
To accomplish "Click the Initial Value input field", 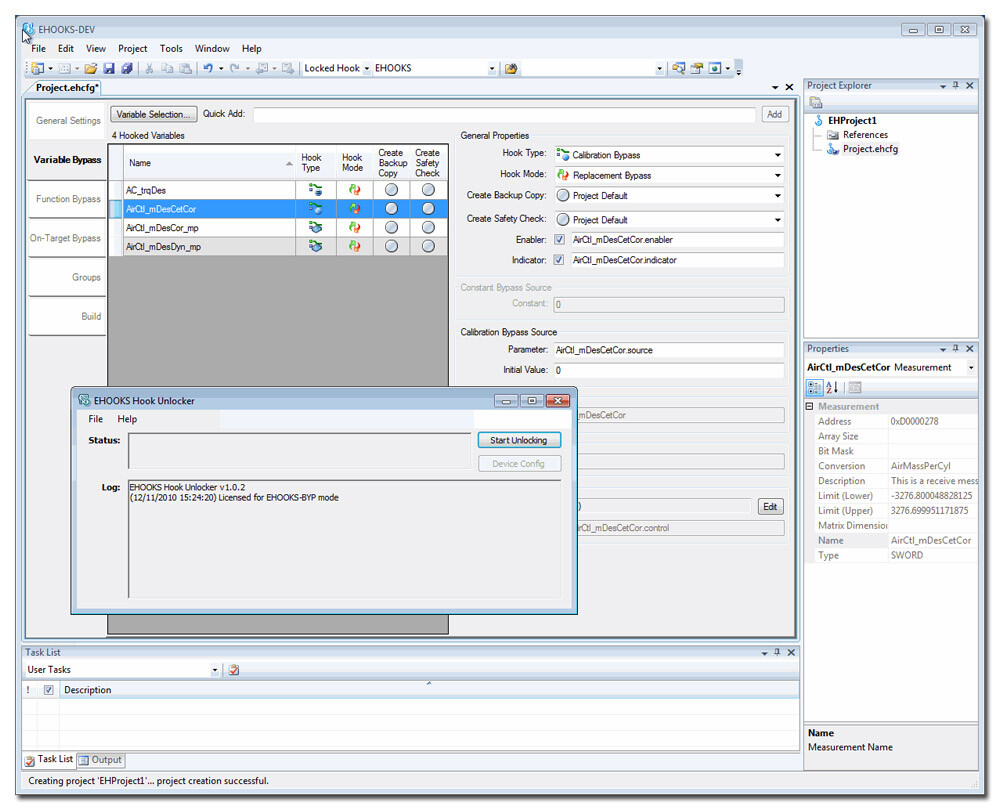I will tap(668, 370).
